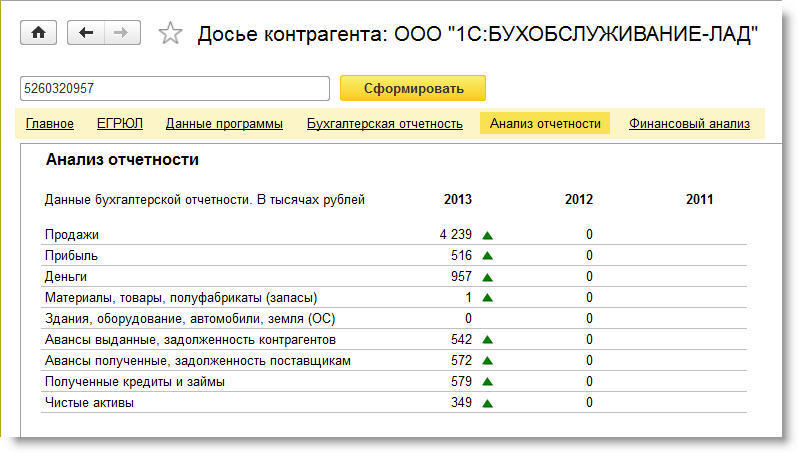Open the Данные программы tab
The image size is (798, 453).
point(224,124)
